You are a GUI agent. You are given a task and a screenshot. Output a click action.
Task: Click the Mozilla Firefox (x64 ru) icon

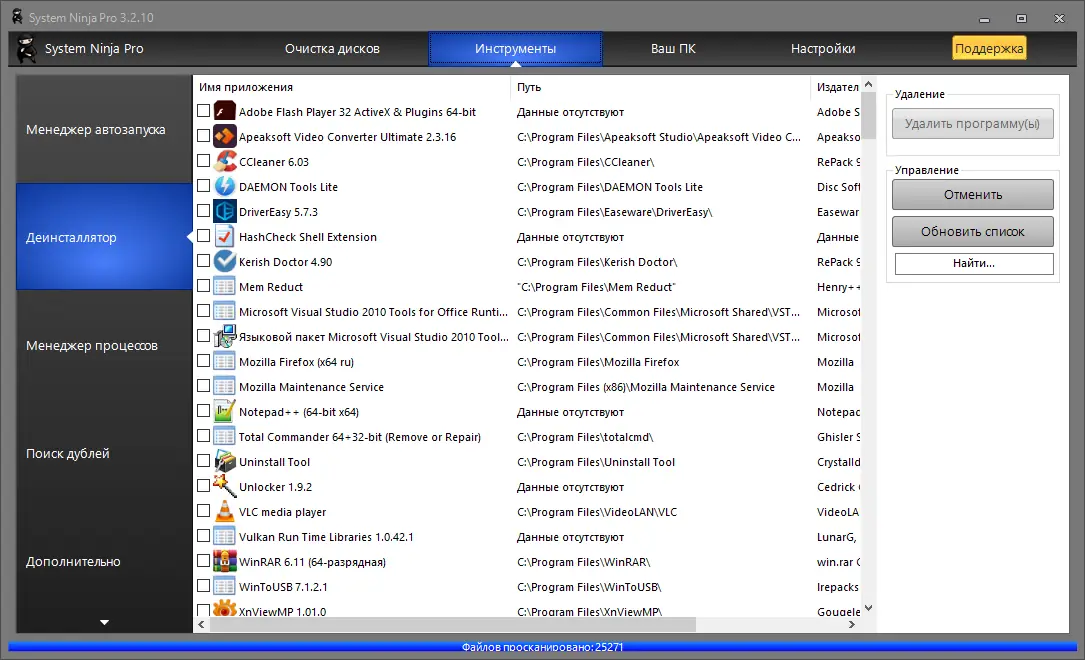point(224,361)
